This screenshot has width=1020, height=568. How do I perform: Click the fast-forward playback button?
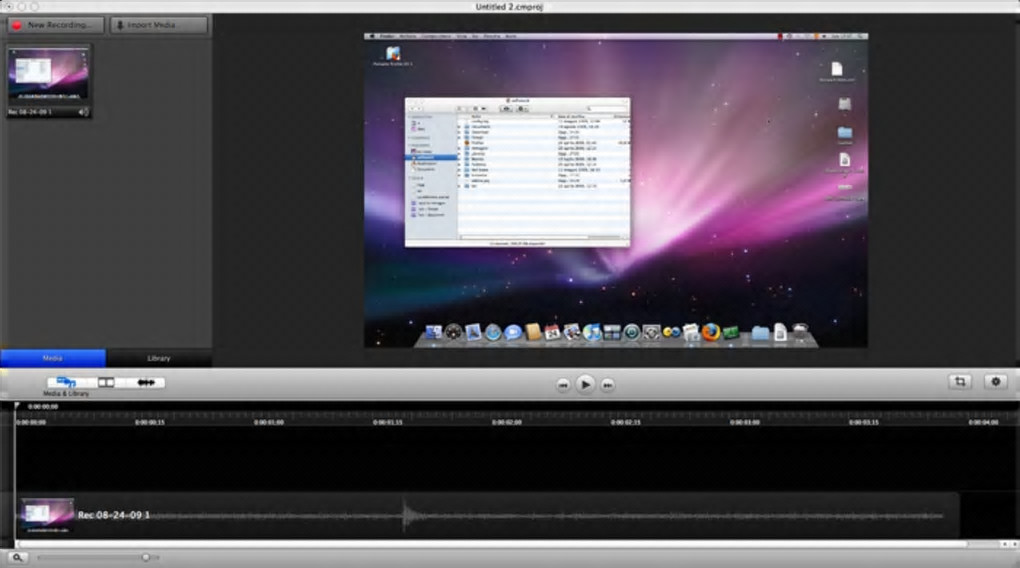pyautogui.click(x=607, y=385)
